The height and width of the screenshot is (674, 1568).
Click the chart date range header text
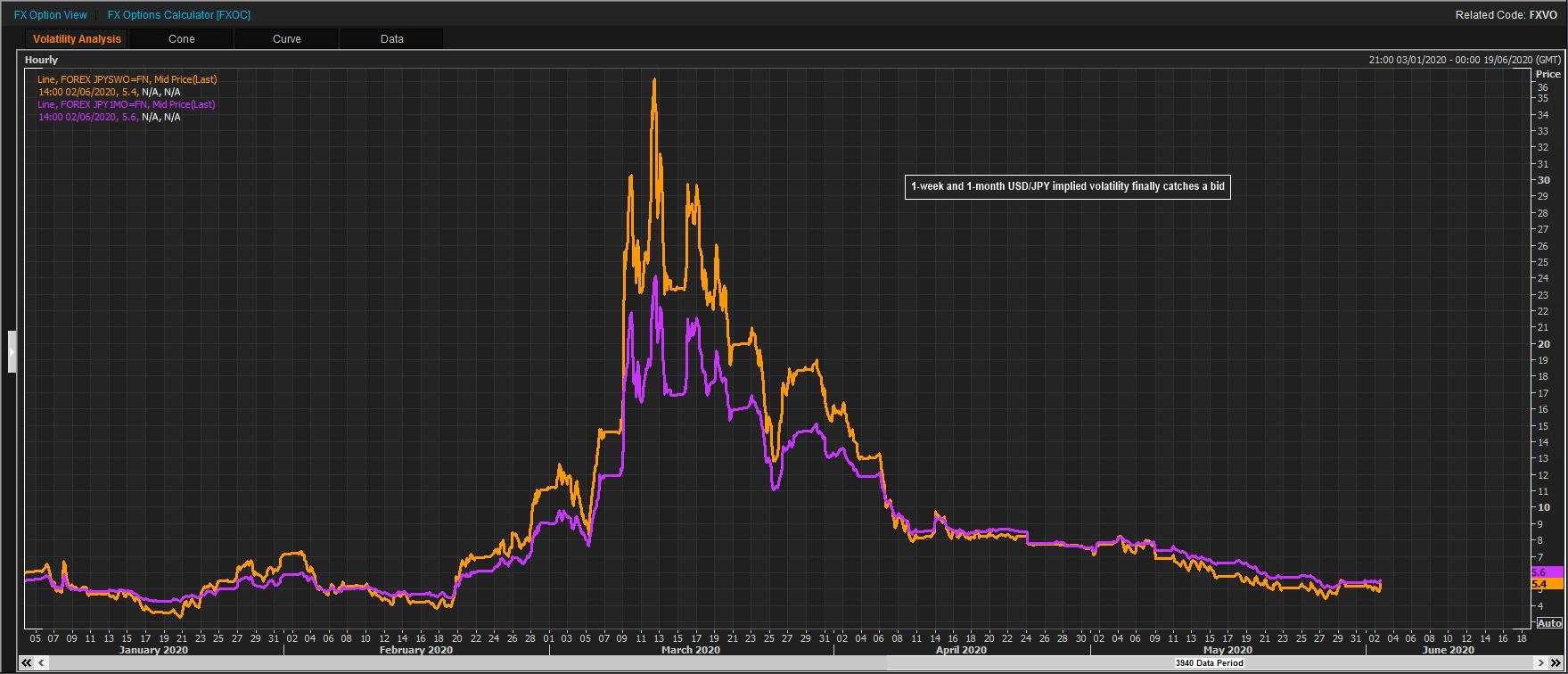(1465, 60)
